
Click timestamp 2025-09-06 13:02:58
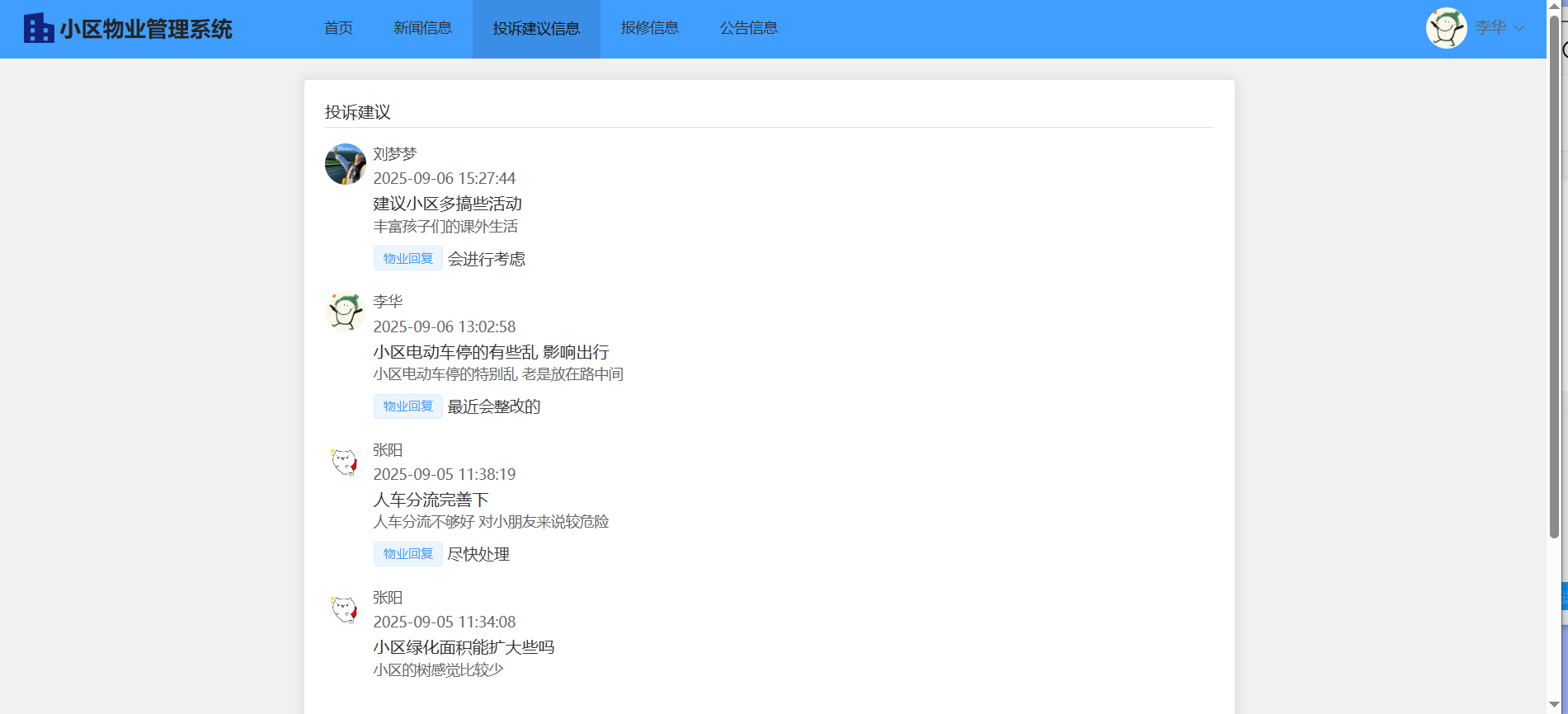[x=445, y=326]
